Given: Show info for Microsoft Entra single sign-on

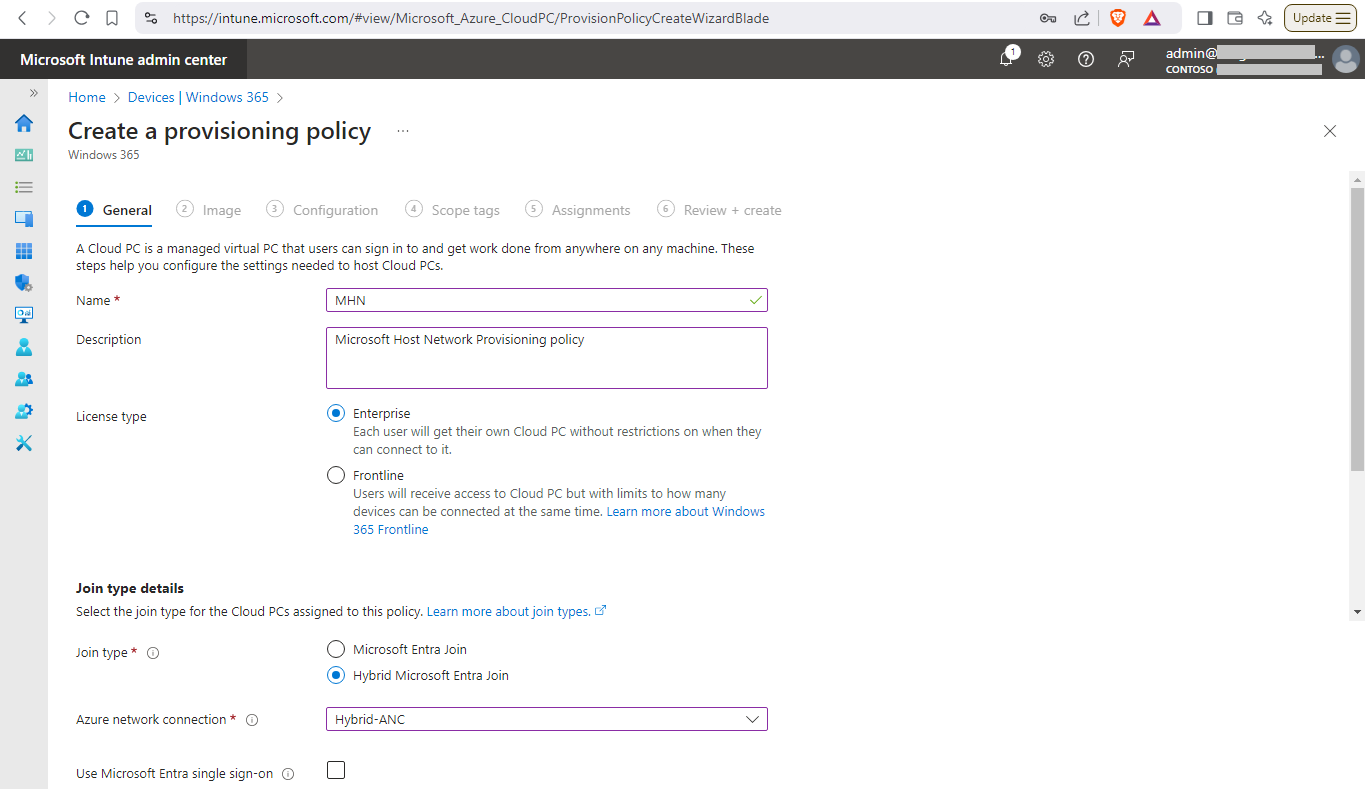Looking at the screenshot, I should (288, 774).
